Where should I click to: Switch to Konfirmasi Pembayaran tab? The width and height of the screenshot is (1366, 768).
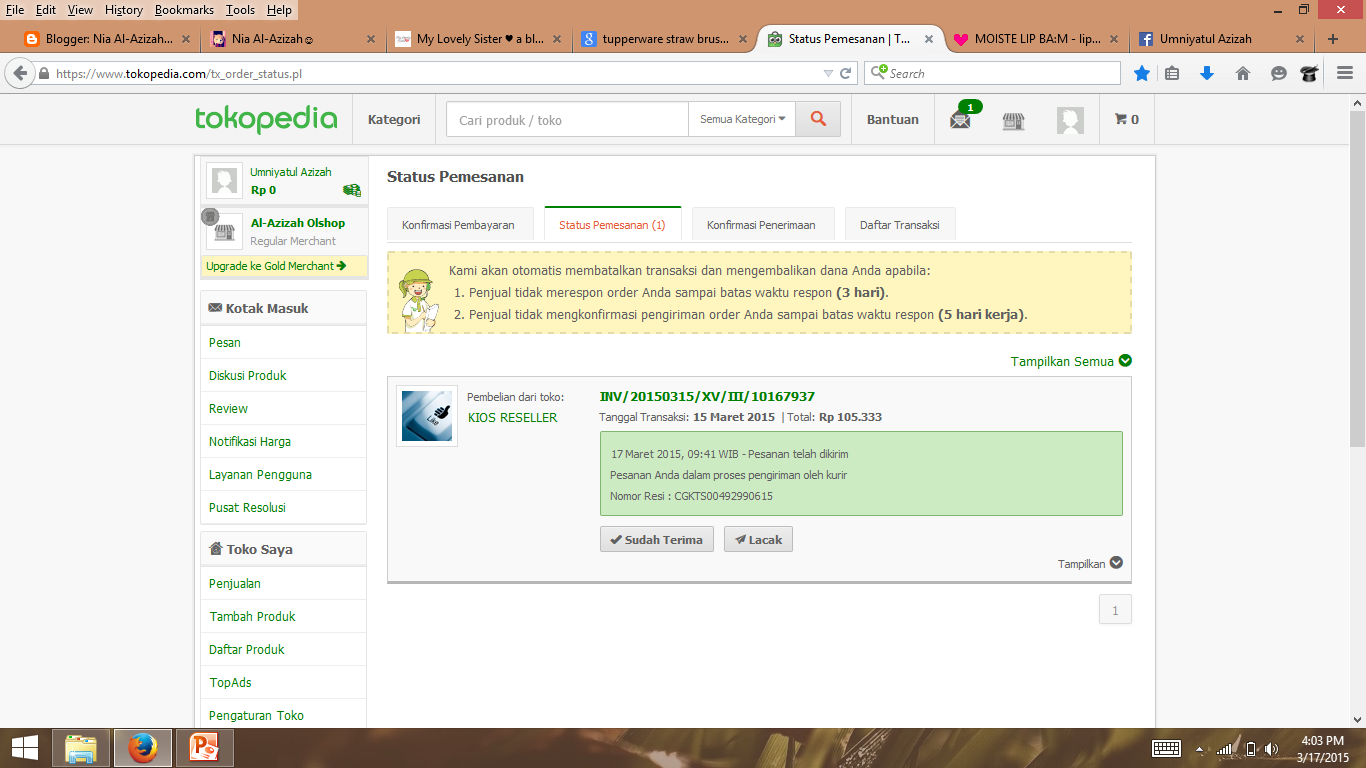point(458,225)
